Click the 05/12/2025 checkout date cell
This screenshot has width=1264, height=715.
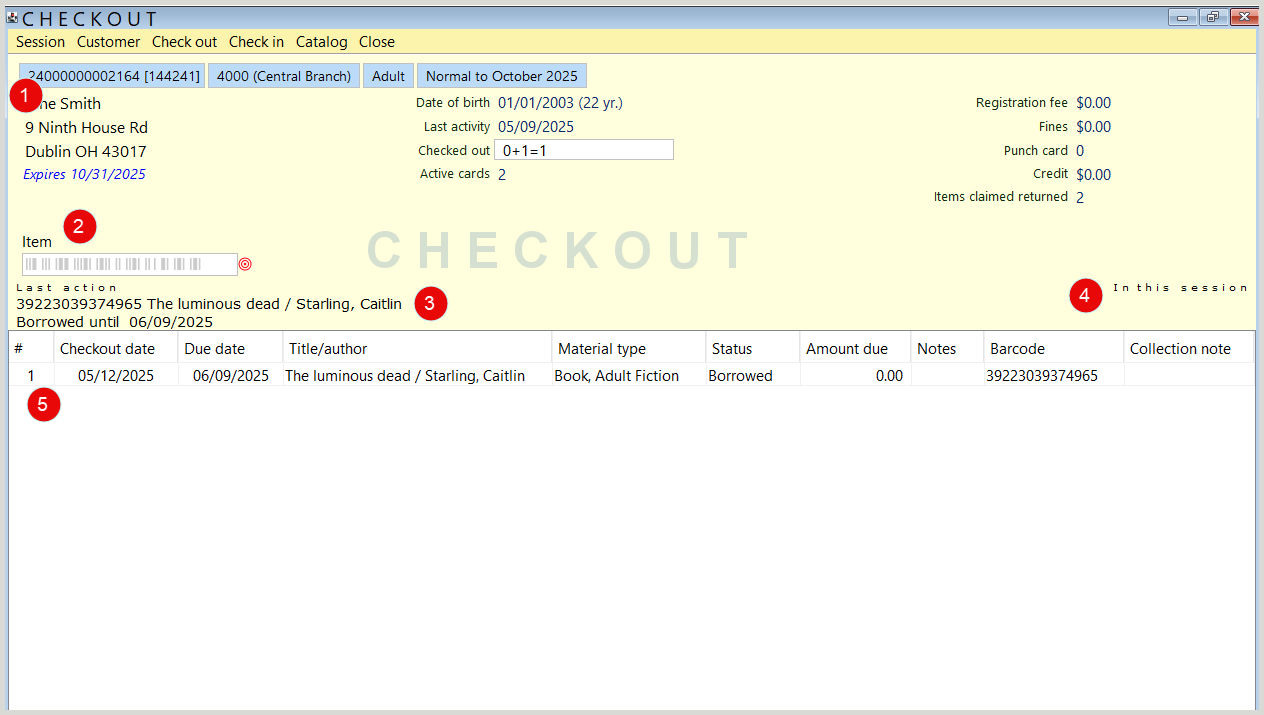(x=116, y=376)
